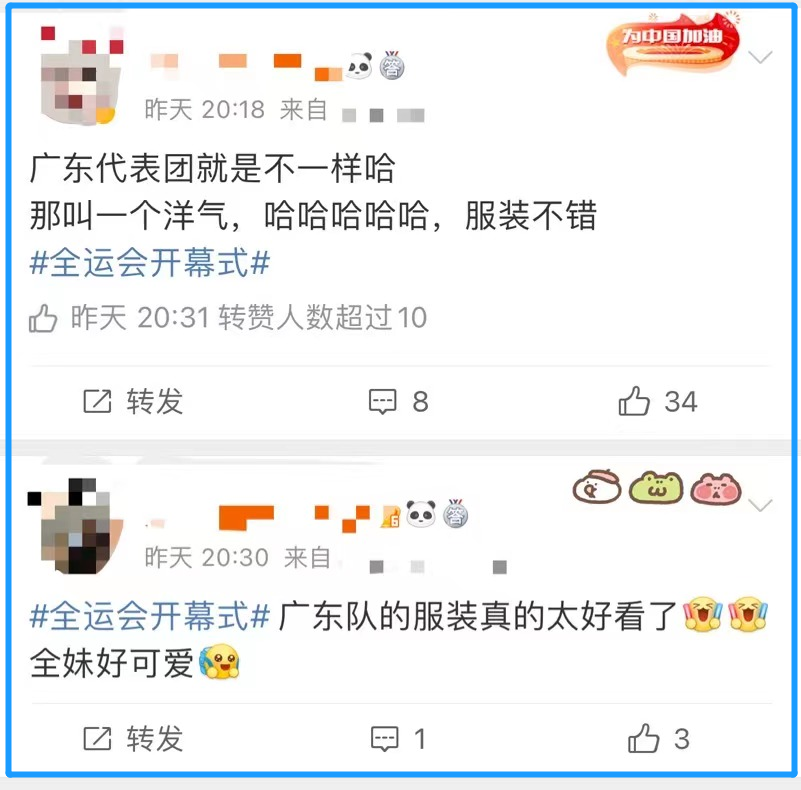Screen dimensions: 801x790
Task: Repost the second post via 转发
Action: click(x=133, y=738)
